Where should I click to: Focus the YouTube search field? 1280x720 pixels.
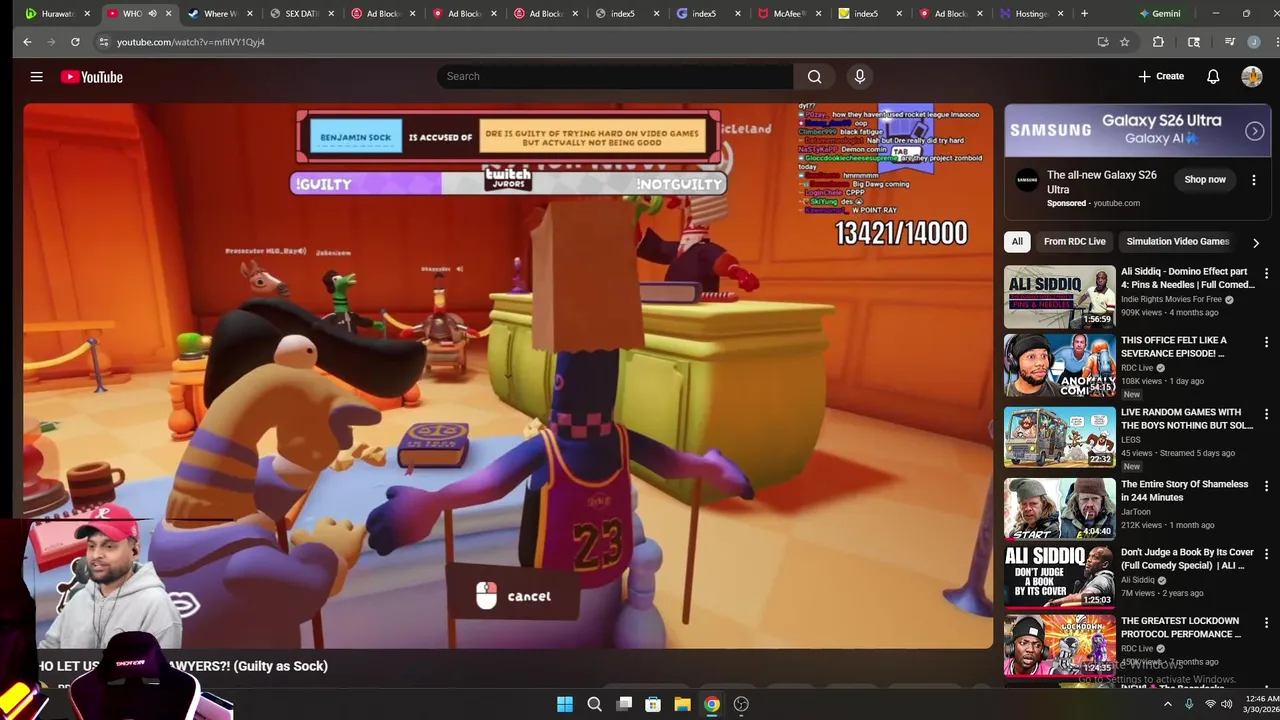point(615,77)
